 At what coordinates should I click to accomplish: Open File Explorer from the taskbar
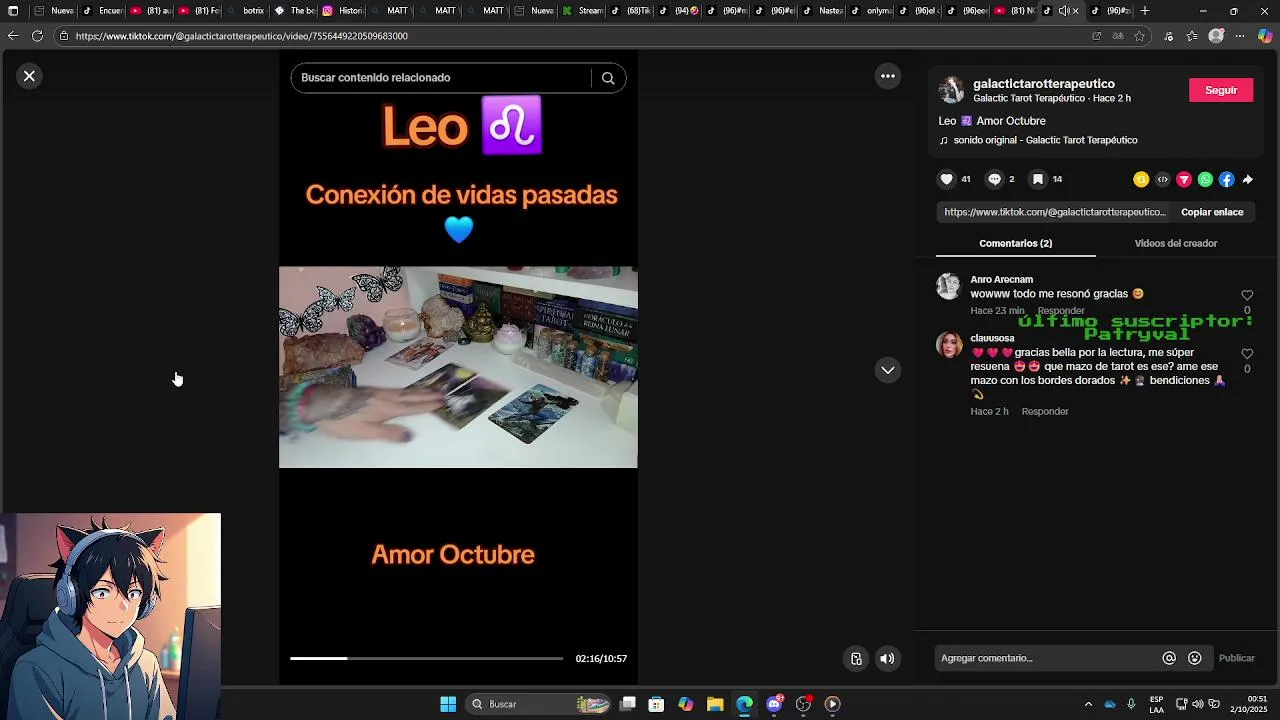tap(715, 704)
